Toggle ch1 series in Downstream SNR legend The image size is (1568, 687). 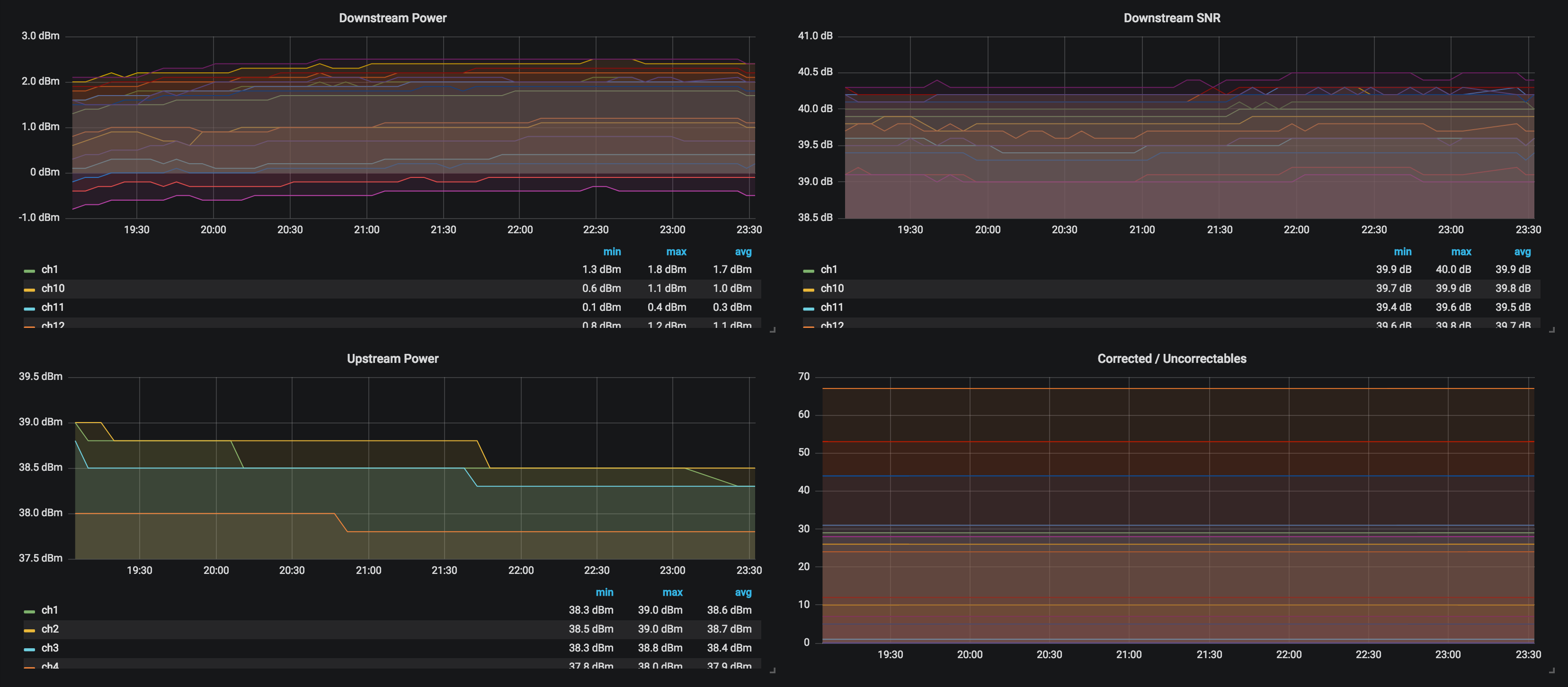coord(829,270)
